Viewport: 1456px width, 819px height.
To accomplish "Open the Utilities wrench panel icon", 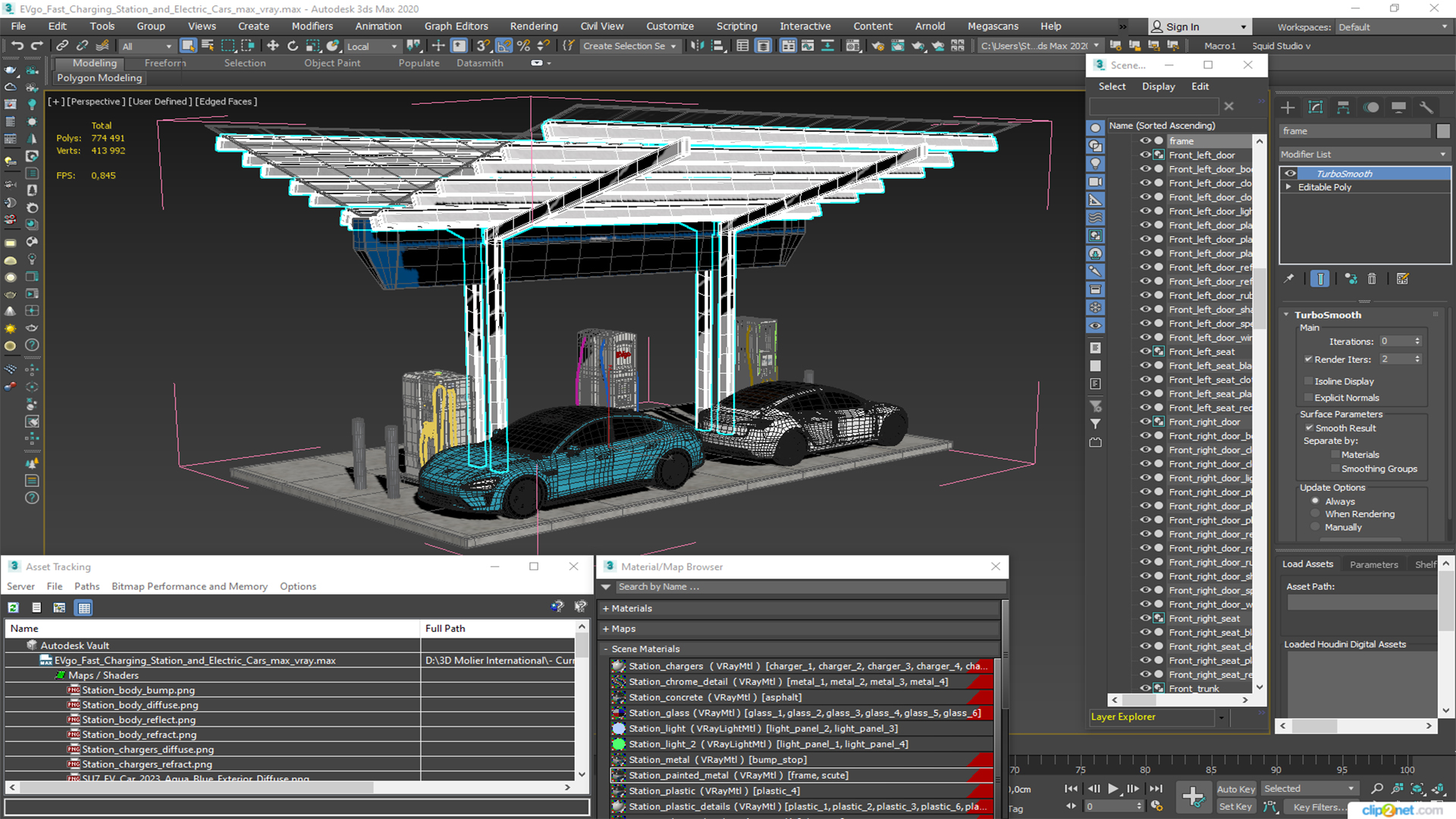I will 1426,108.
